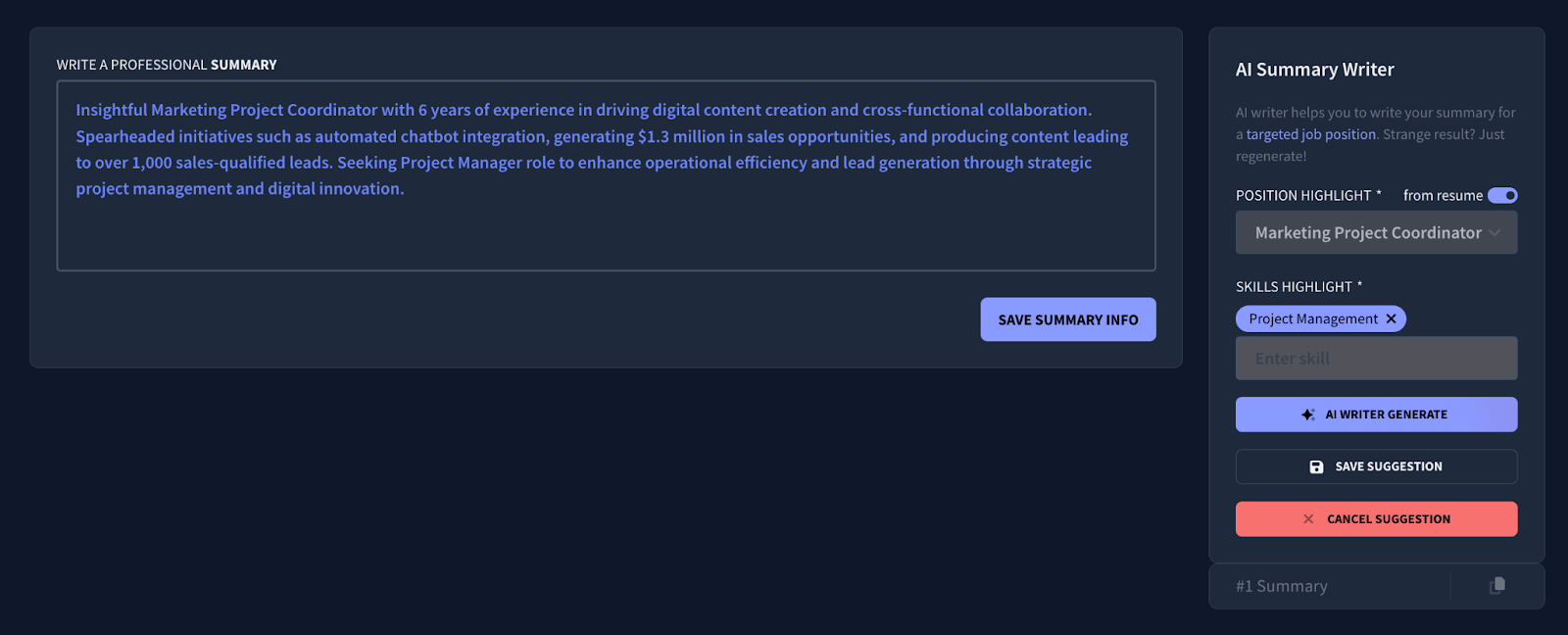Focus the Enter skill input field

tap(1376, 359)
